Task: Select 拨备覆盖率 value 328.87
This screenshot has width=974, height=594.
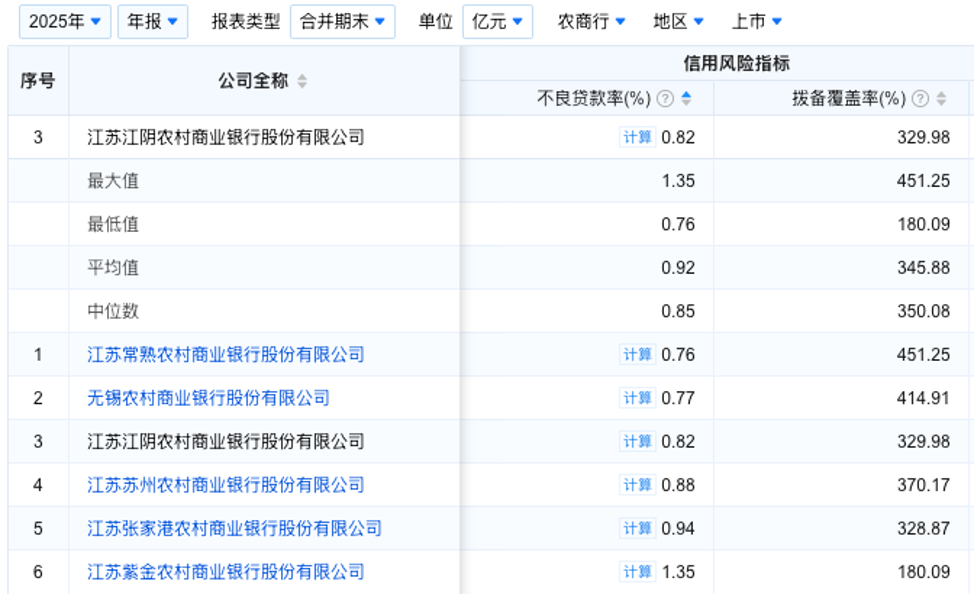Action: [x=923, y=529]
